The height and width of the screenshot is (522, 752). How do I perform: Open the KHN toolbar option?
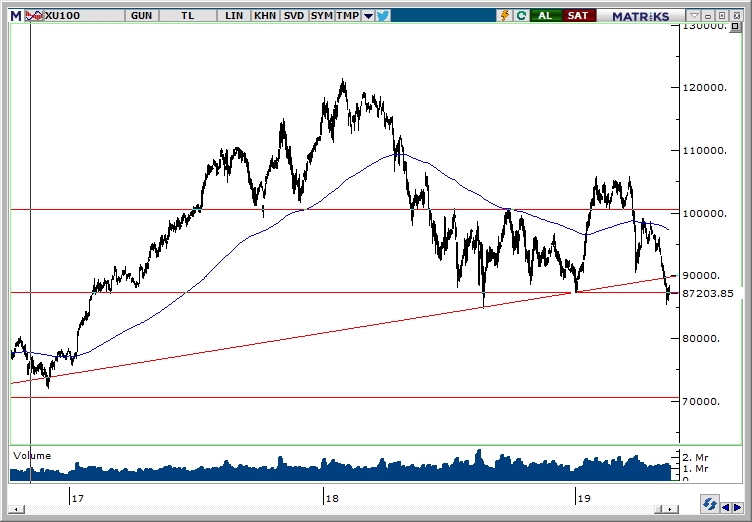(x=265, y=16)
